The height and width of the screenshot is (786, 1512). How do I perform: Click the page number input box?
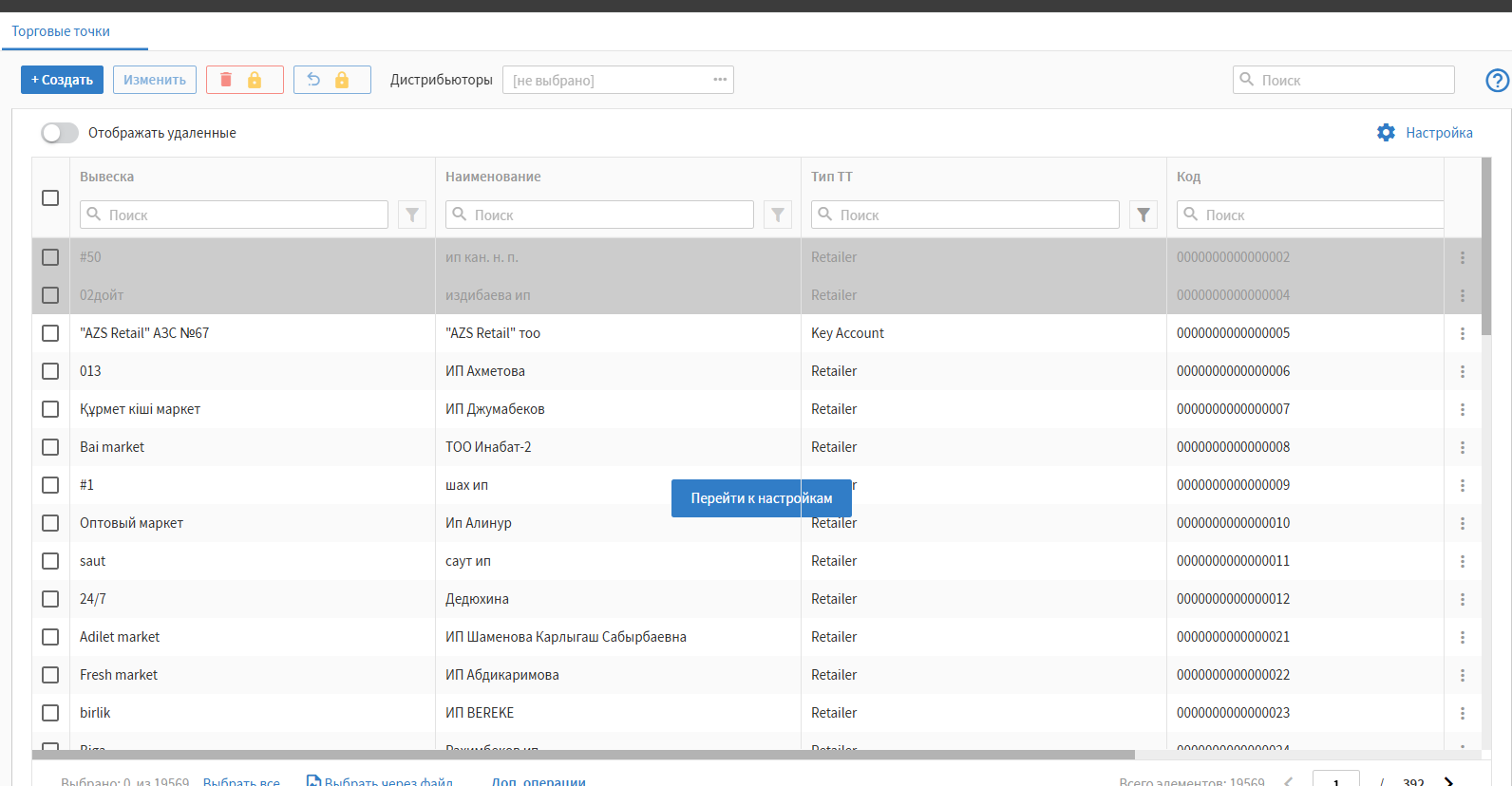click(x=1336, y=780)
